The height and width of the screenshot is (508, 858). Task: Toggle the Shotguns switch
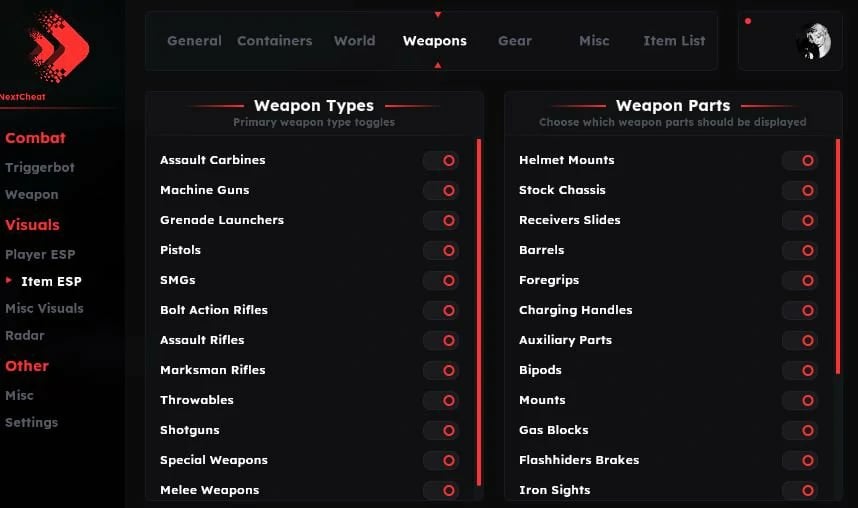tap(441, 430)
